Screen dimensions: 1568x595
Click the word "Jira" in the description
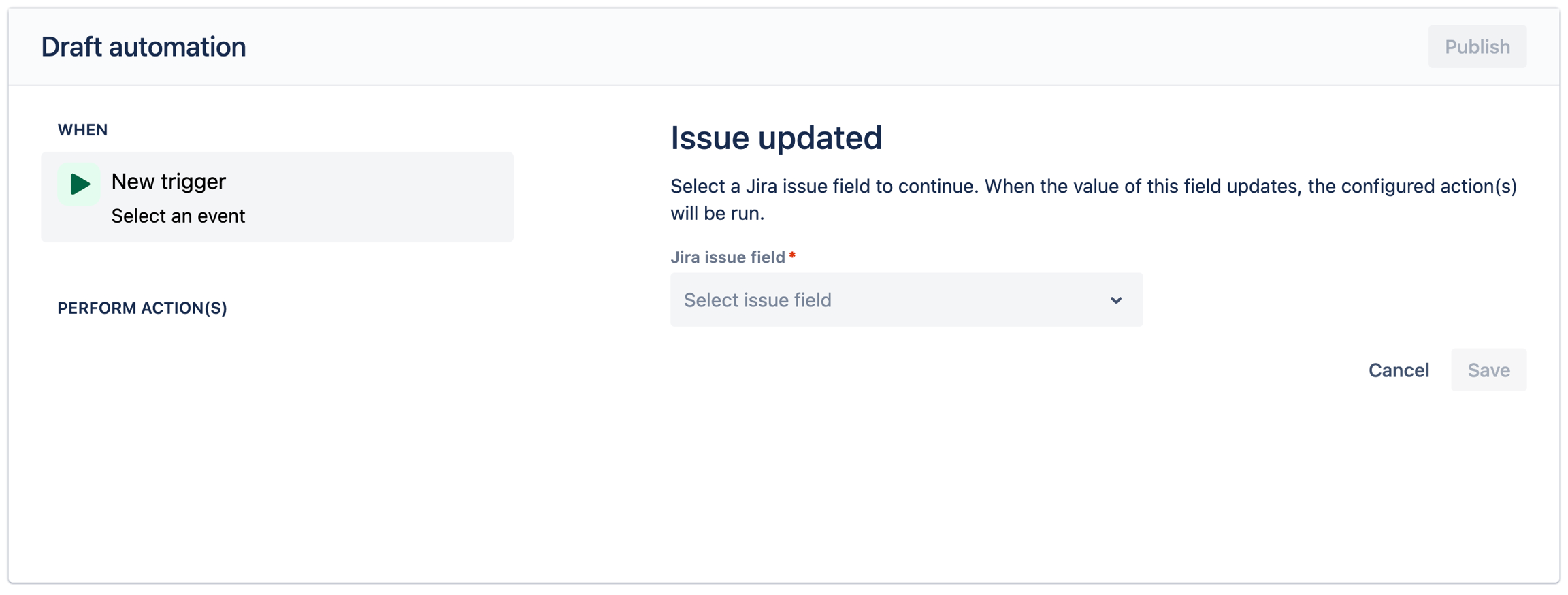pos(762,187)
